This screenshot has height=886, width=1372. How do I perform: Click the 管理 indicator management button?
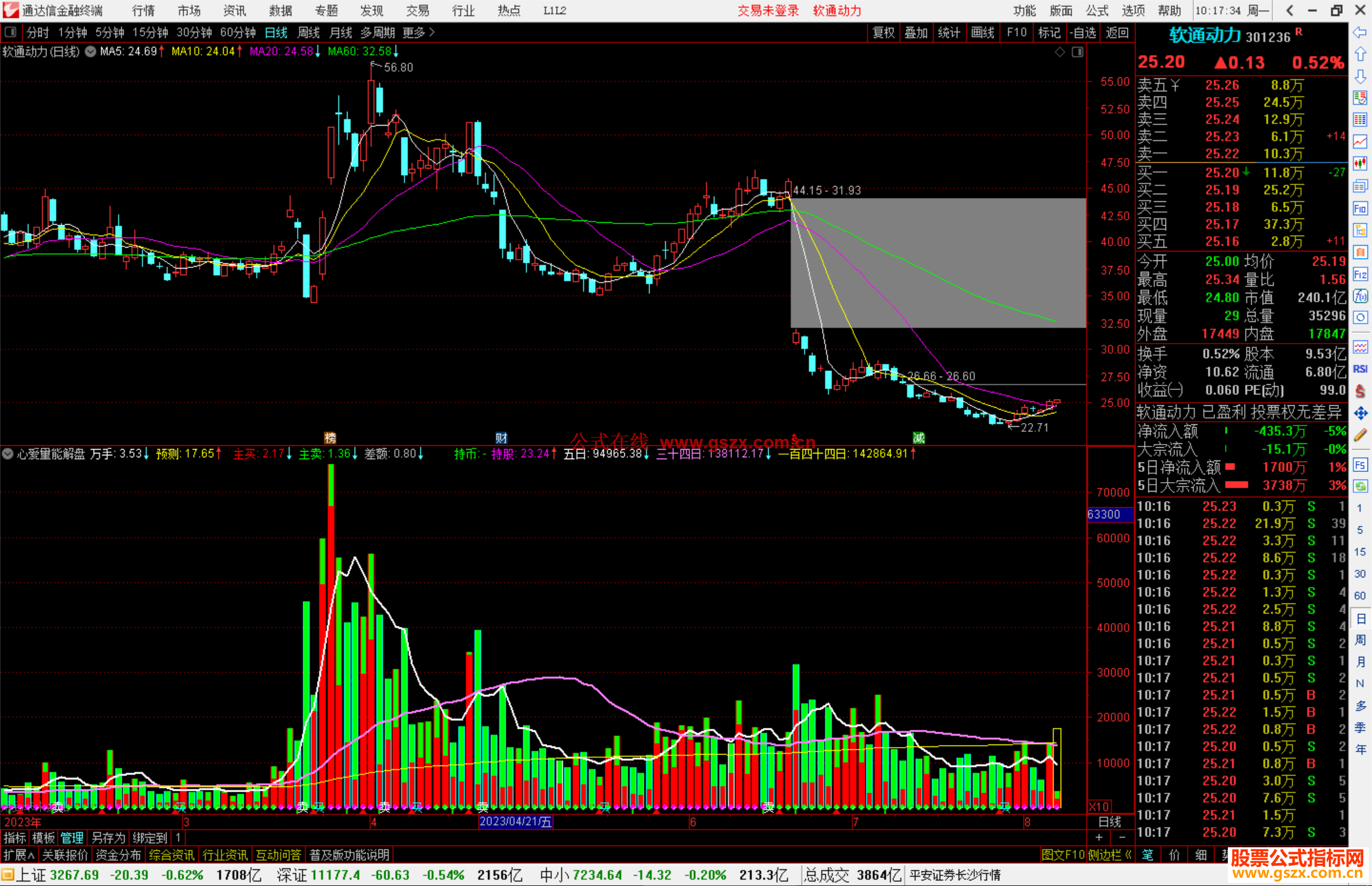(x=72, y=838)
